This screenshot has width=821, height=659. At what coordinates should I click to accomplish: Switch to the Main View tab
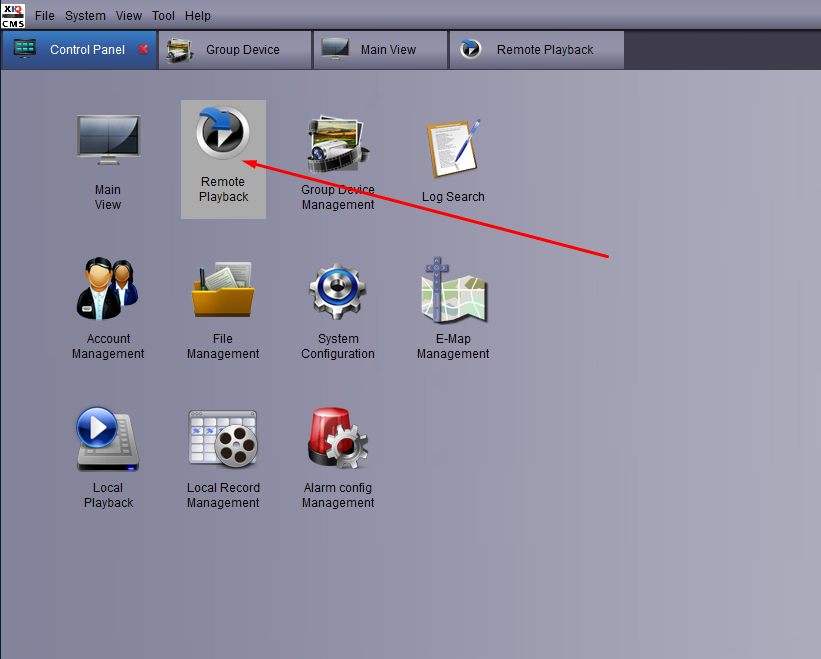pos(381,50)
